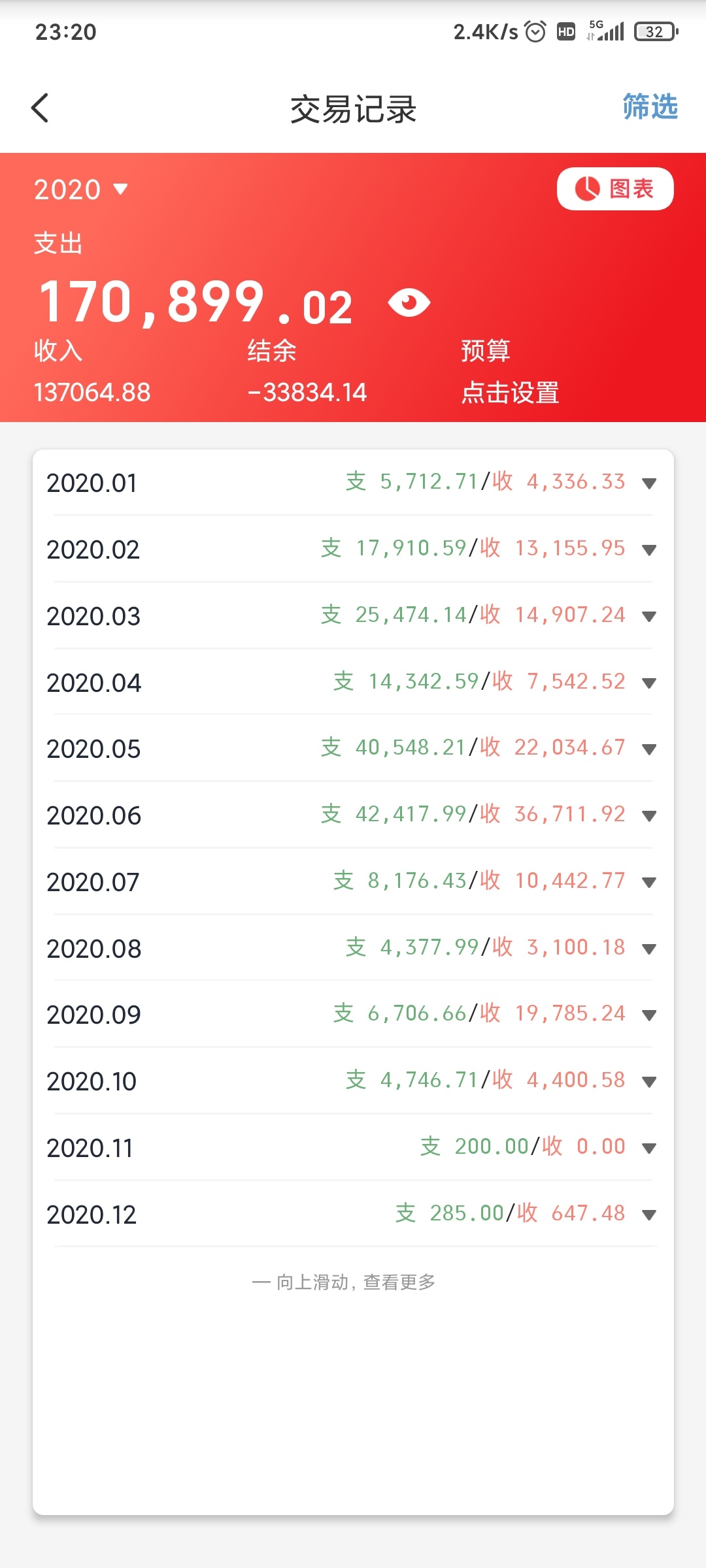The height and width of the screenshot is (1568, 706).
Task: Toggle amount visibility with the eye icon
Action: (409, 303)
